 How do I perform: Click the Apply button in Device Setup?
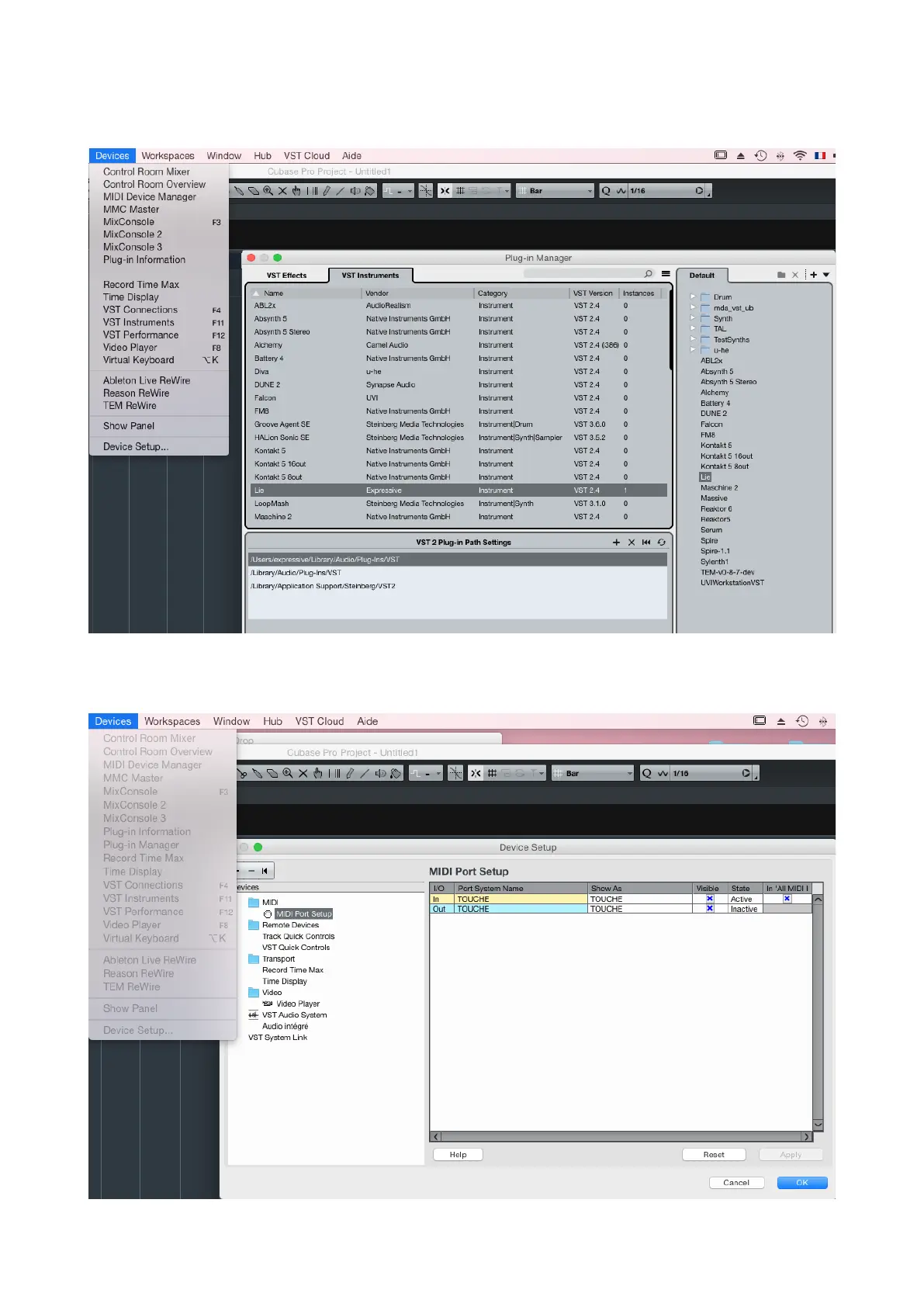click(791, 1155)
